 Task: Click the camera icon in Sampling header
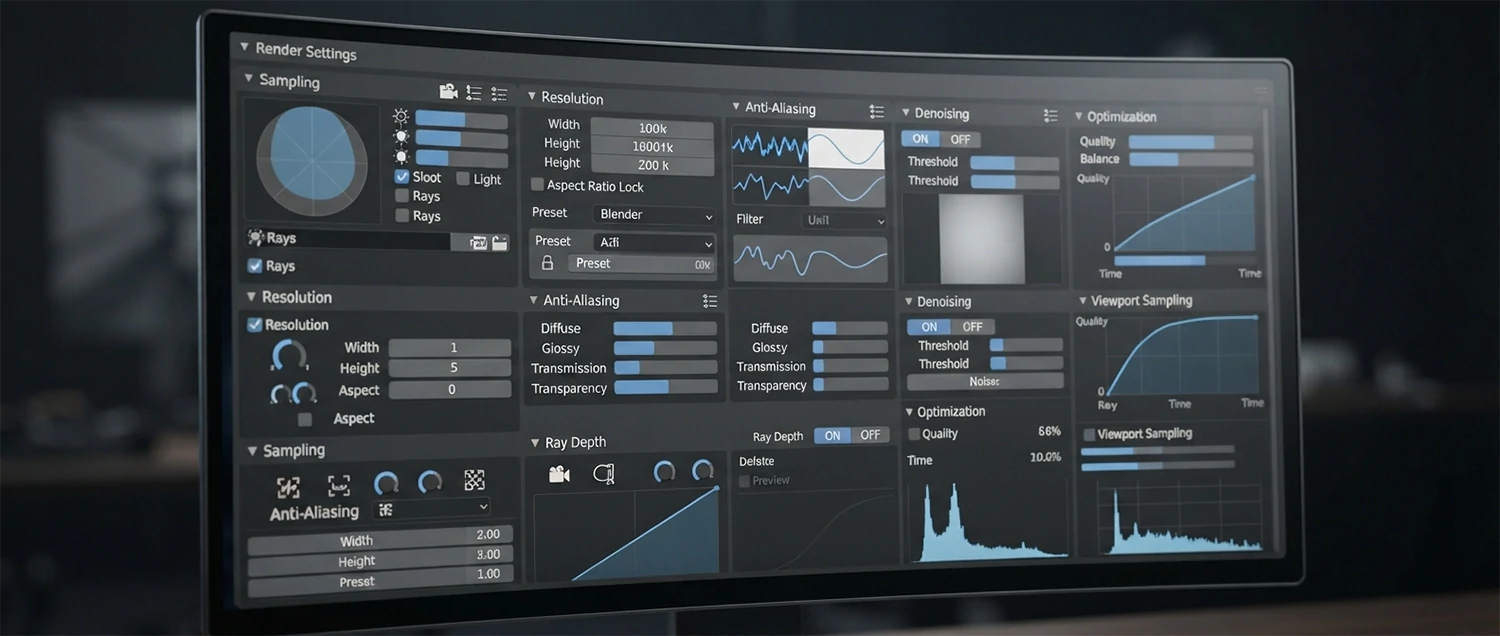(x=448, y=92)
